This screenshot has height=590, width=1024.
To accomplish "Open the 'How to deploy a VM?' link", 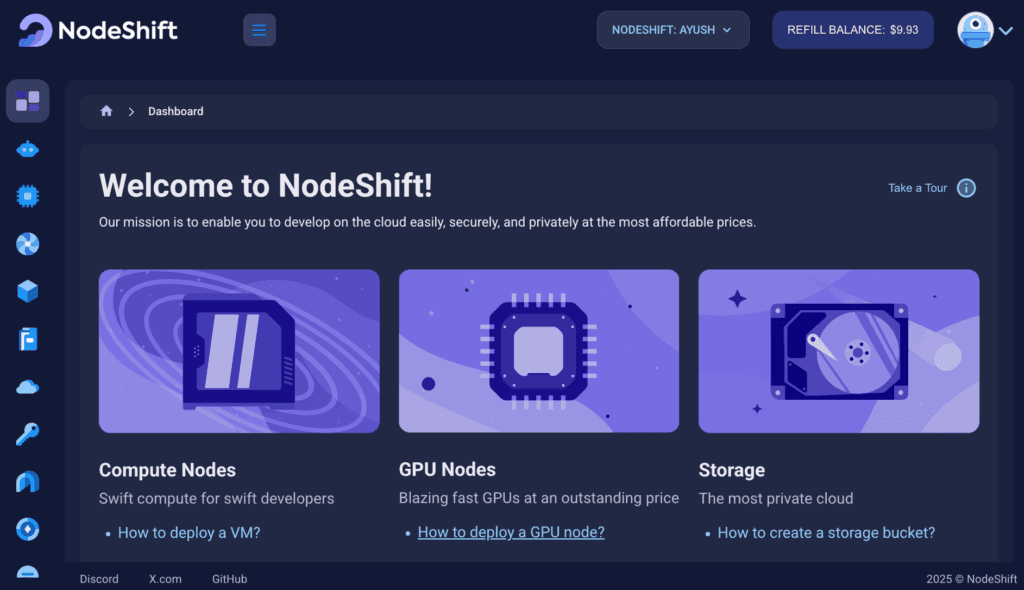I will coord(189,533).
